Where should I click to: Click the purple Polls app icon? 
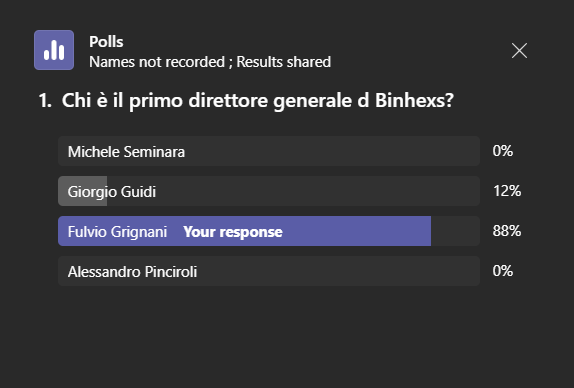(54, 50)
